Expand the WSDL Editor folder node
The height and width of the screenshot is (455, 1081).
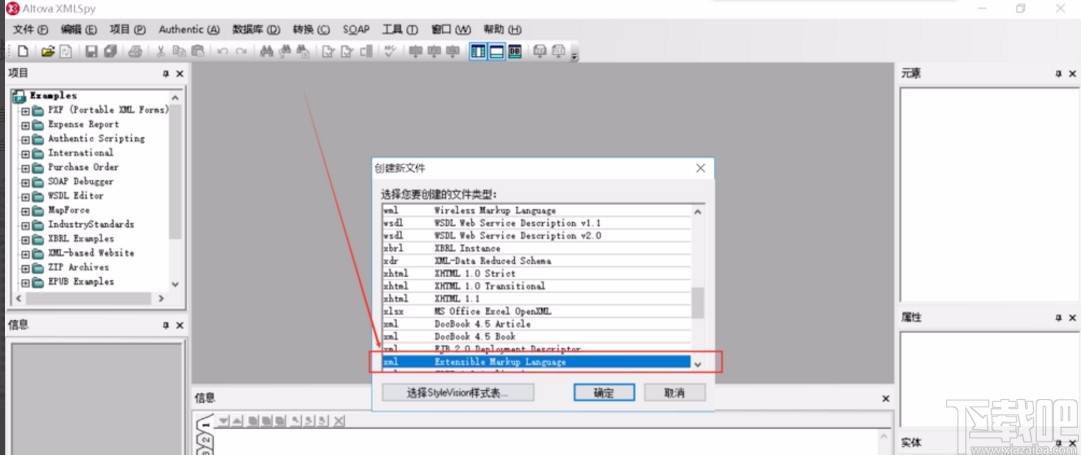(26, 196)
